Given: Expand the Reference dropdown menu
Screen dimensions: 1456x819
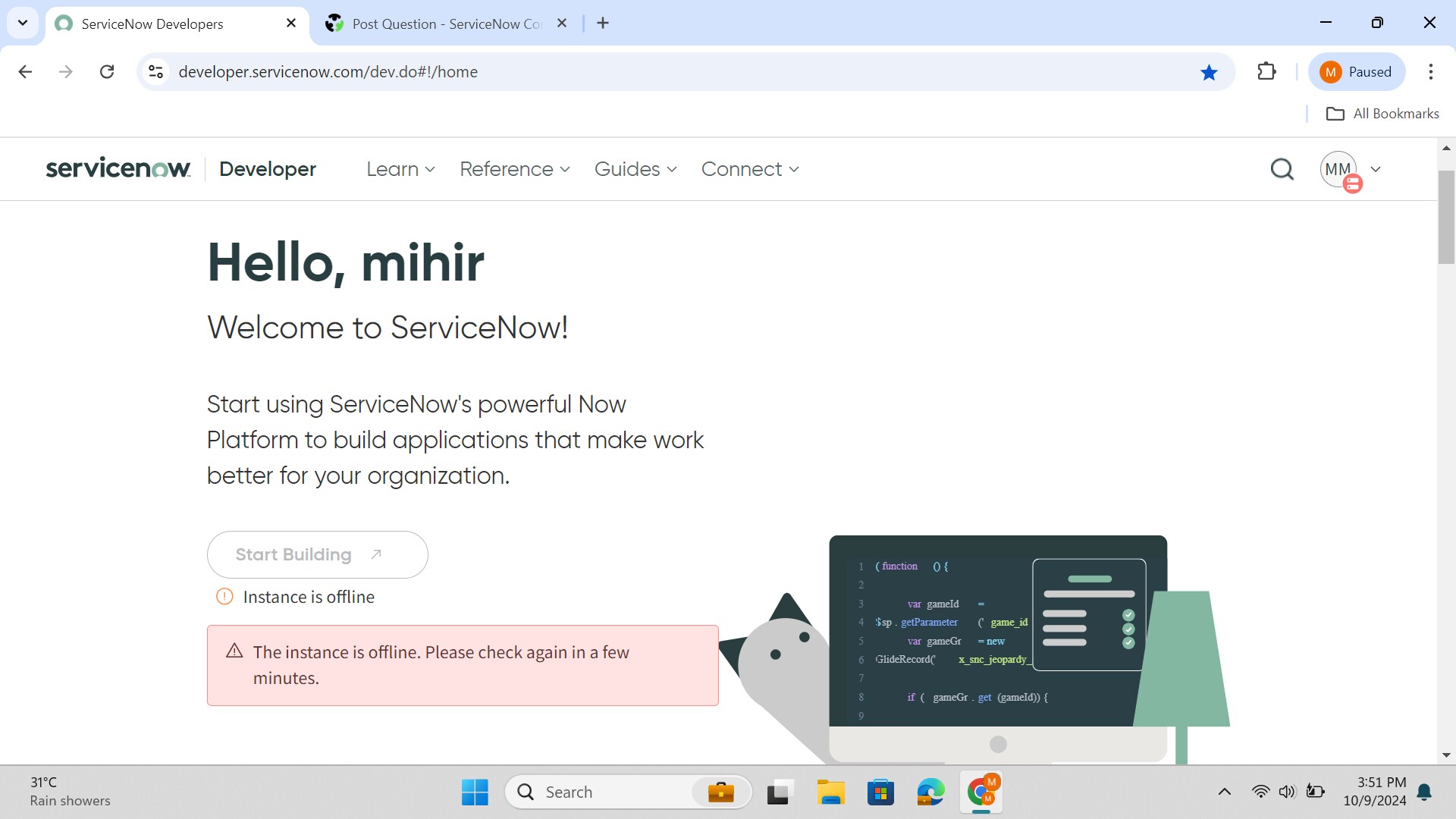Looking at the screenshot, I should (514, 169).
